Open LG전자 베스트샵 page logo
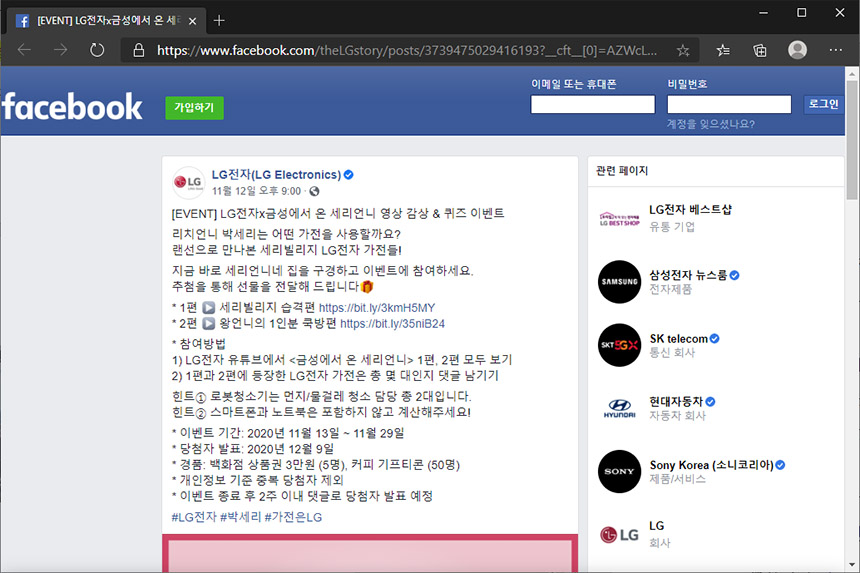 pyautogui.click(x=619, y=219)
